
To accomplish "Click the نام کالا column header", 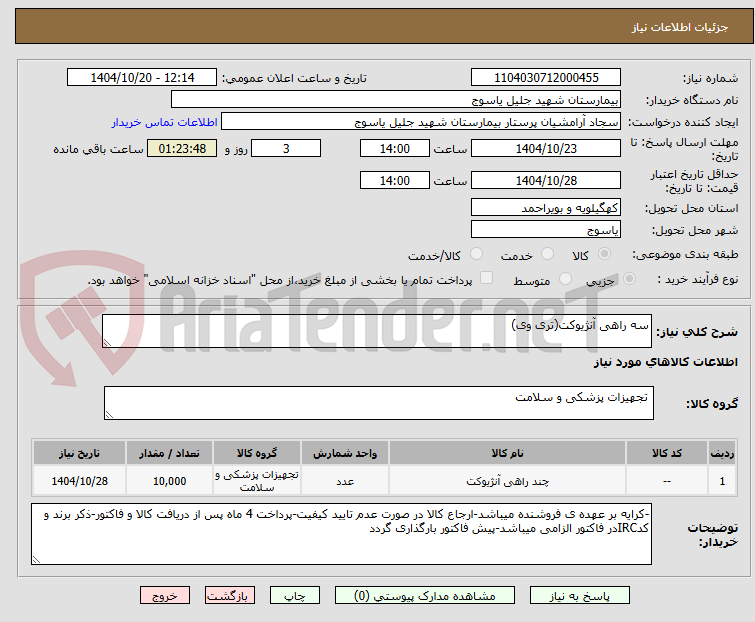I will point(507,453).
